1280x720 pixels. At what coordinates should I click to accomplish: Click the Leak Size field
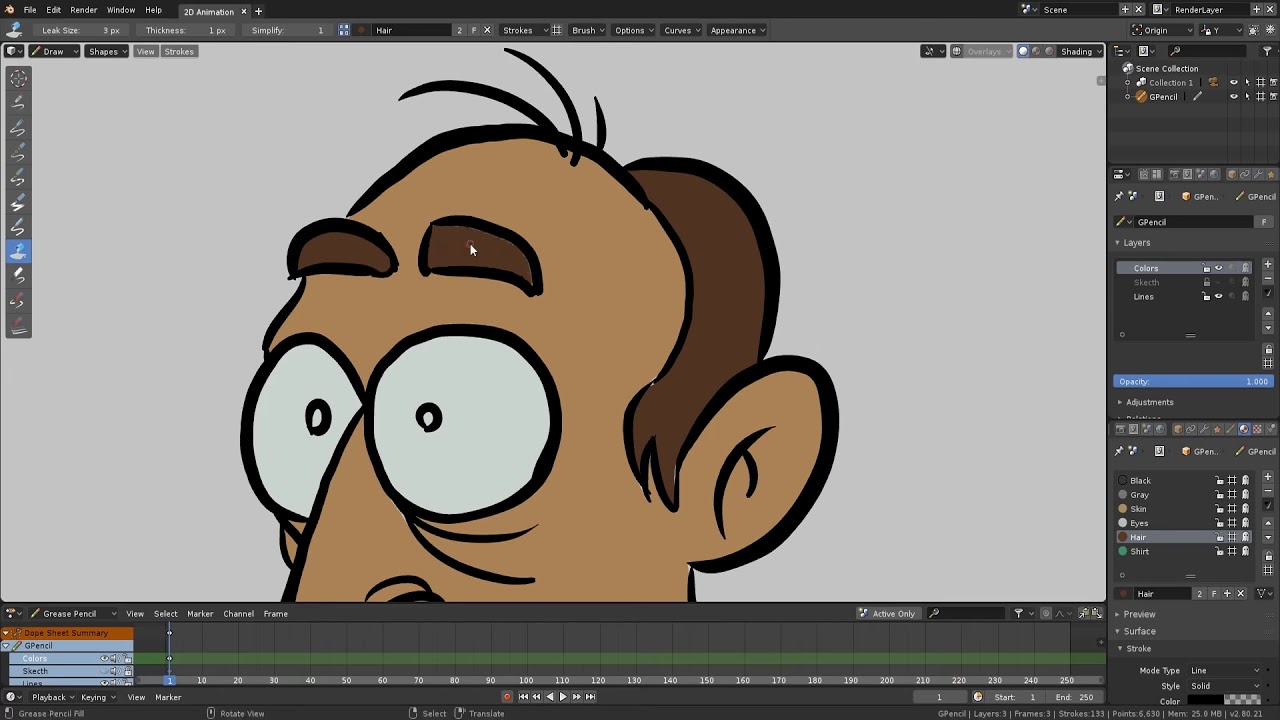click(x=82, y=30)
